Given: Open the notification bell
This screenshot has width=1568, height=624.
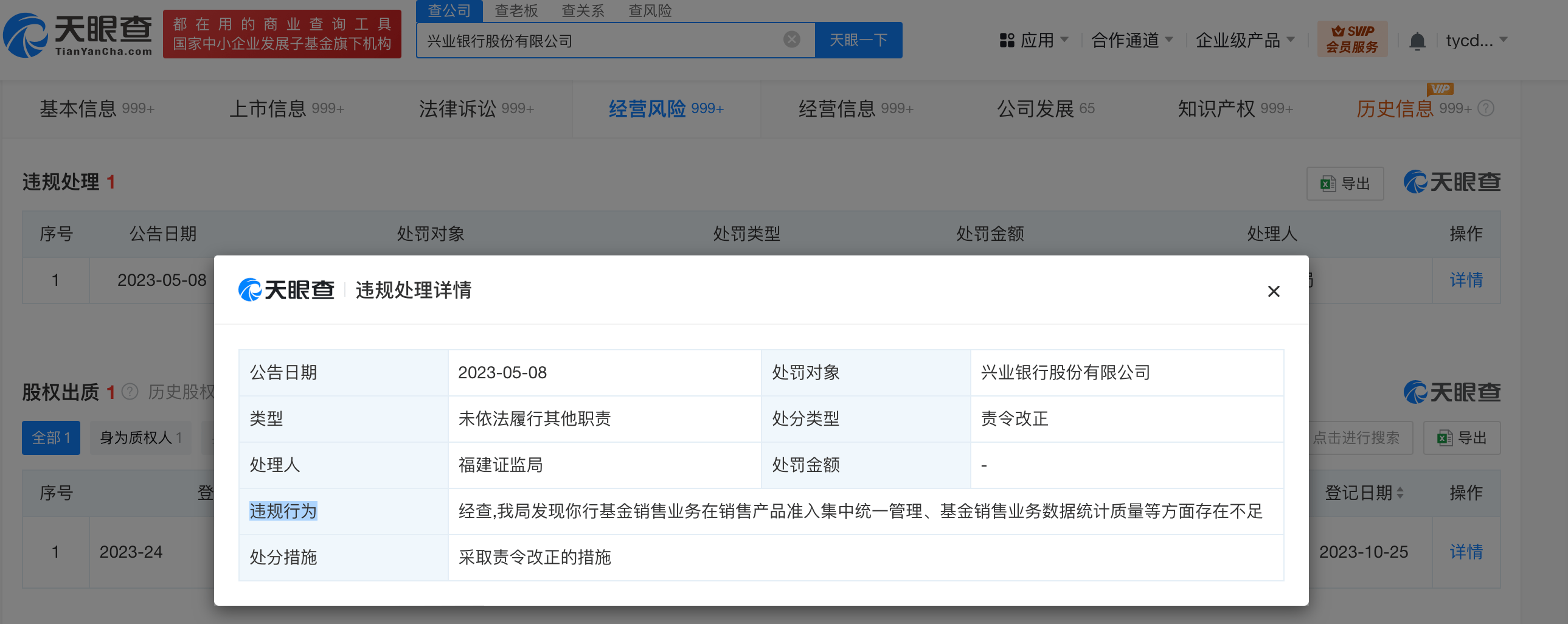Looking at the screenshot, I should tap(1417, 41).
